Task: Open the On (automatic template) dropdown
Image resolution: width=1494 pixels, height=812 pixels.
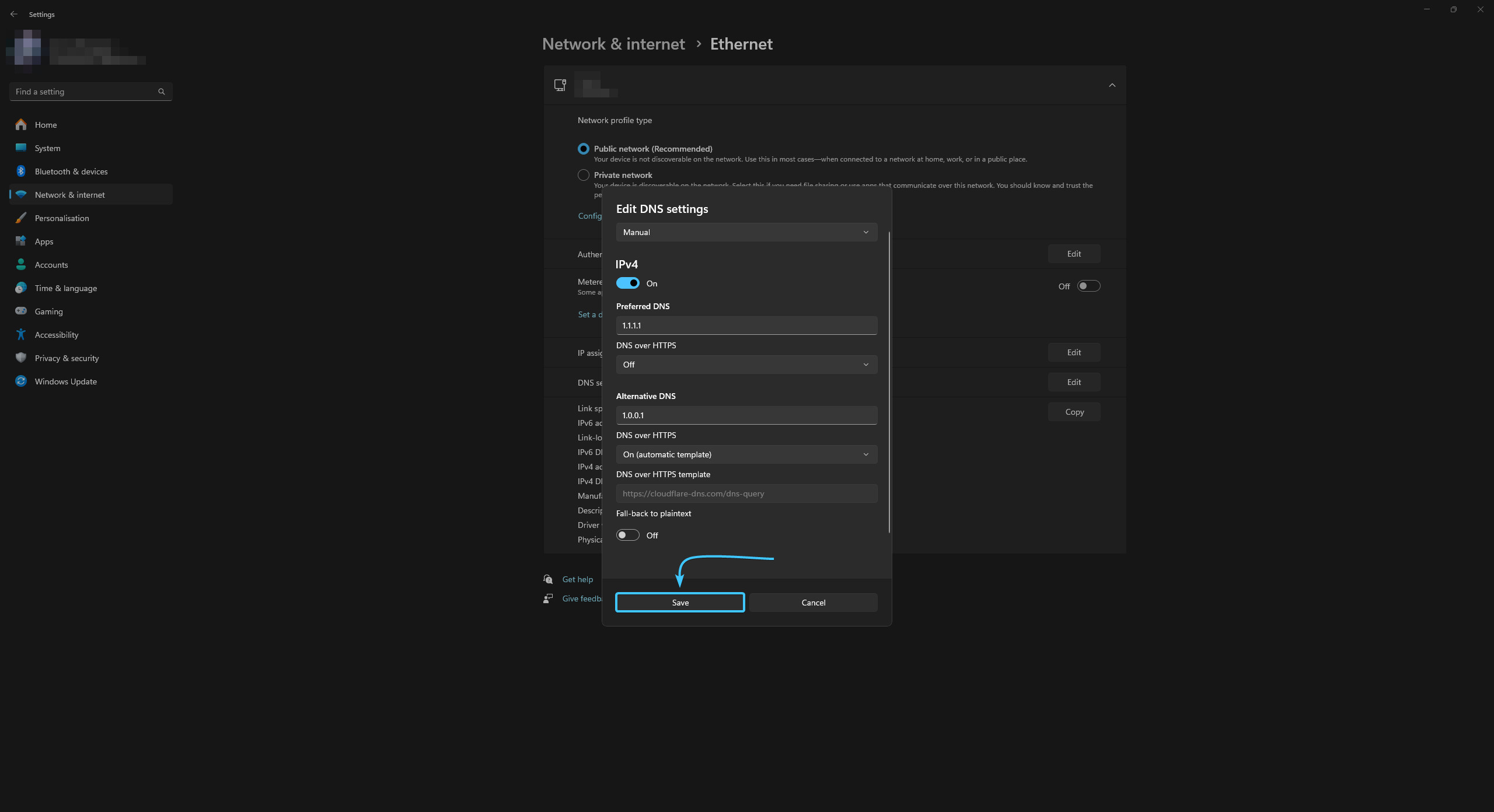Action: coord(746,454)
